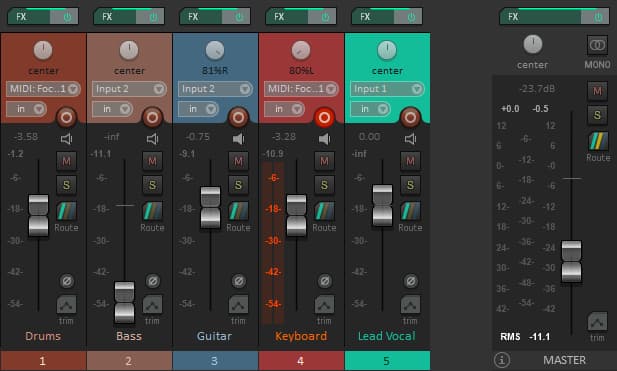Arm the Guitar track for recording
The width and height of the screenshot is (617, 371).
coord(238,118)
